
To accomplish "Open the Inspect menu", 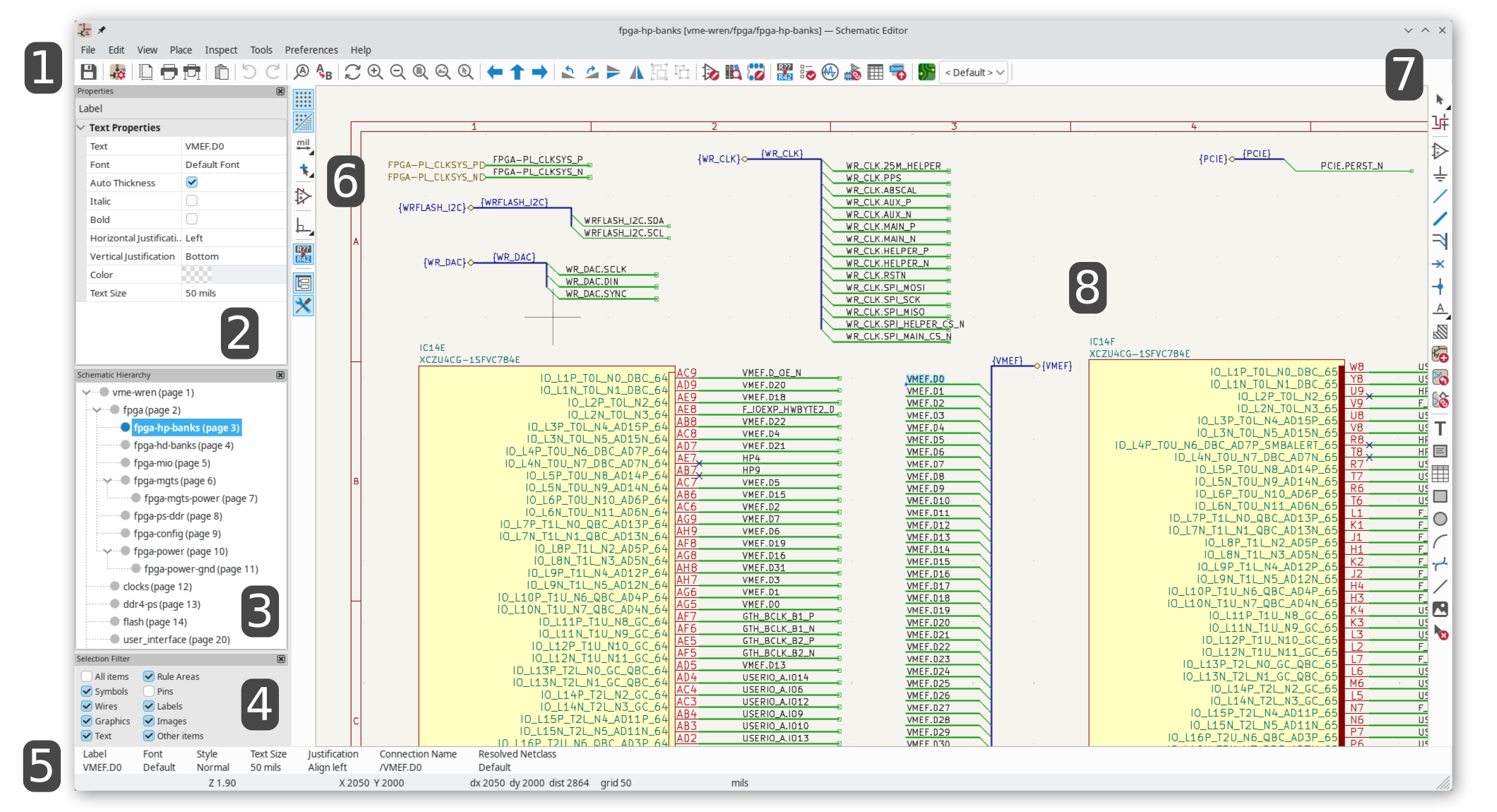I will [220, 49].
